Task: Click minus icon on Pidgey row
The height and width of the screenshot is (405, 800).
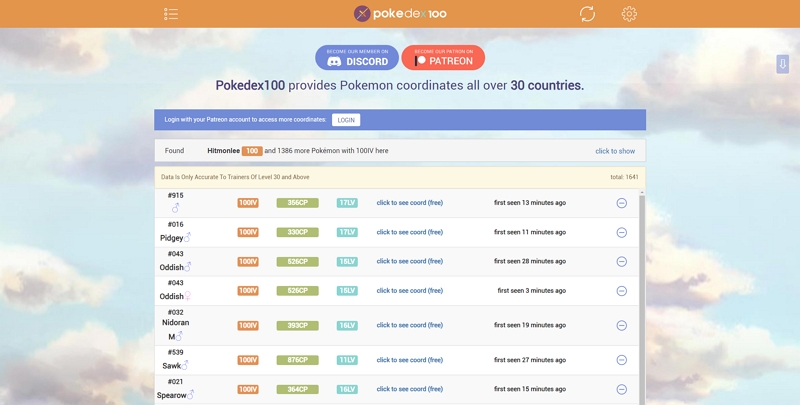Action: pyautogui.click(x=621, y=232)
